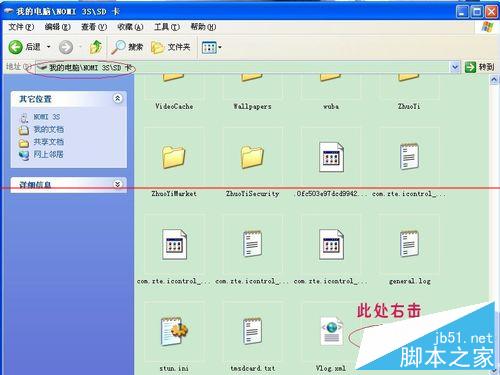Click the address bar path field

(x=243, y=67)
